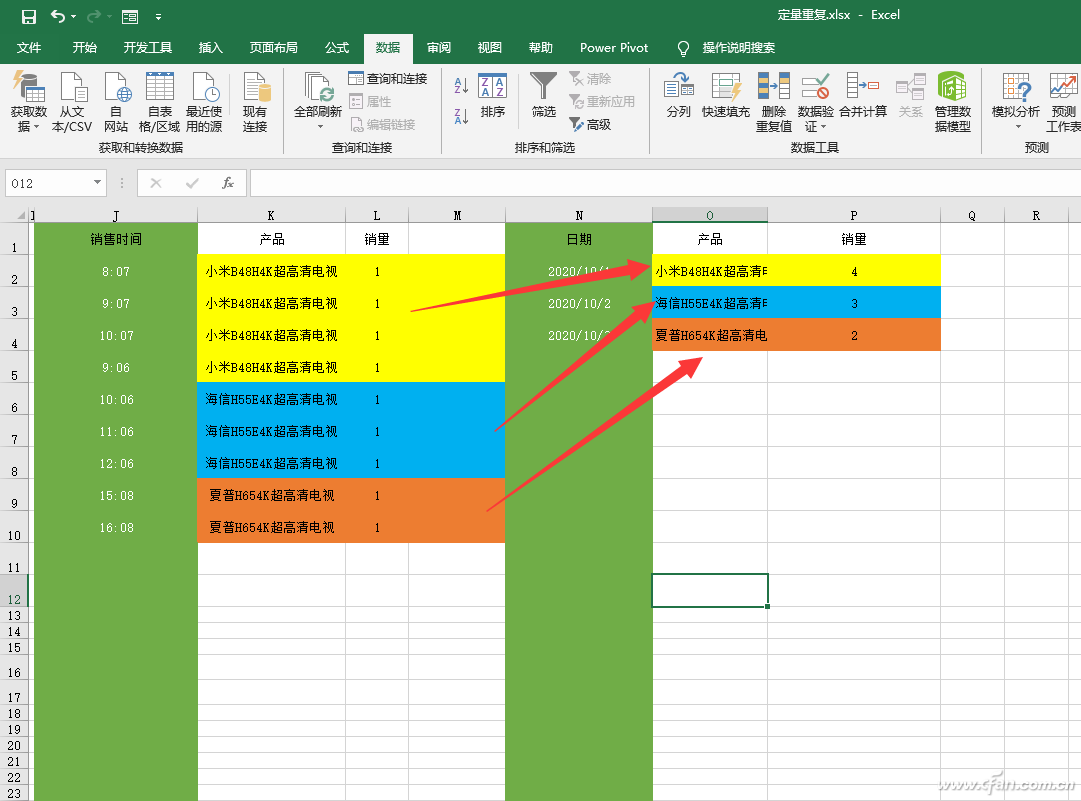Click the formula bar input area
1081x801 pixels.
(665, 183)
